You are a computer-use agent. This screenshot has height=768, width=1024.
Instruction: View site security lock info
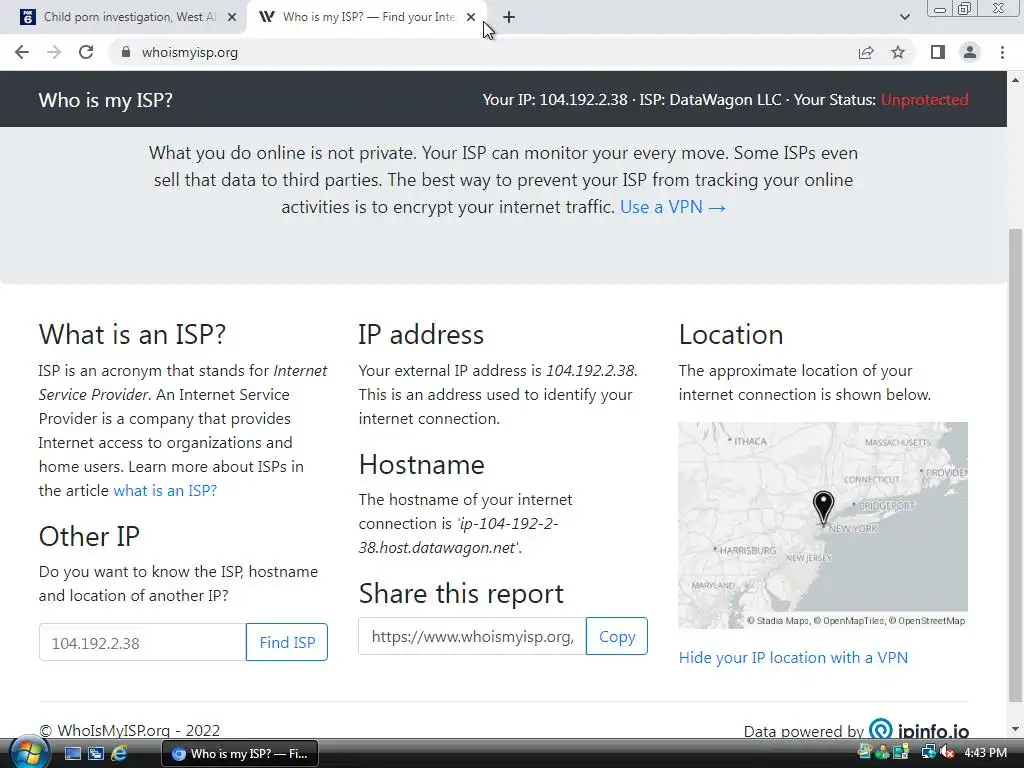tap(126, 52)
